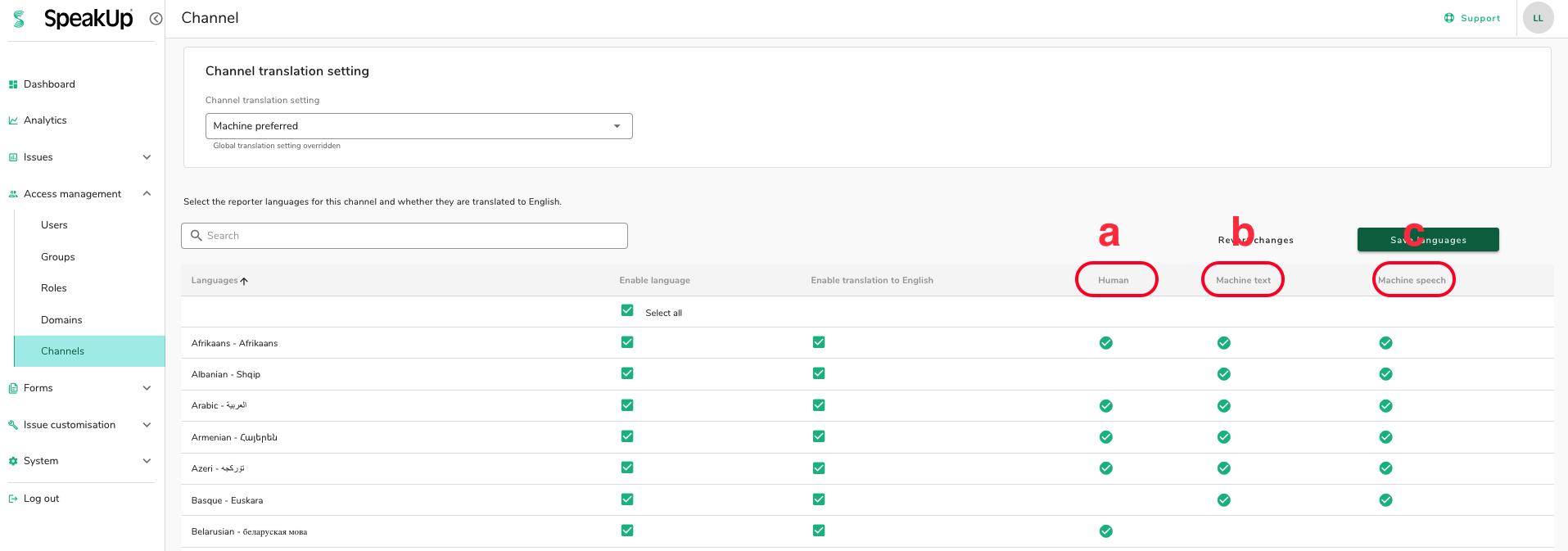Viewport: 1568px width, 551px height.
Task: Go to Users under Access management
Action: [54, 225]
